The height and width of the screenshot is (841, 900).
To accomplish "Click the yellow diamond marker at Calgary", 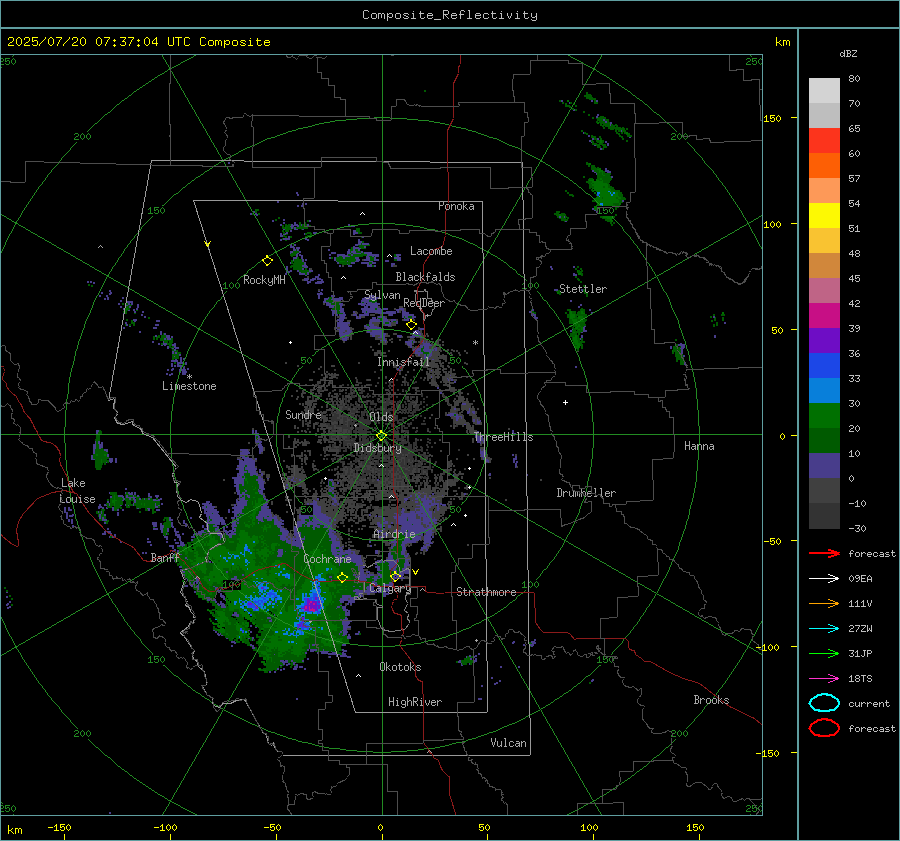I will [x=395, y=576].
